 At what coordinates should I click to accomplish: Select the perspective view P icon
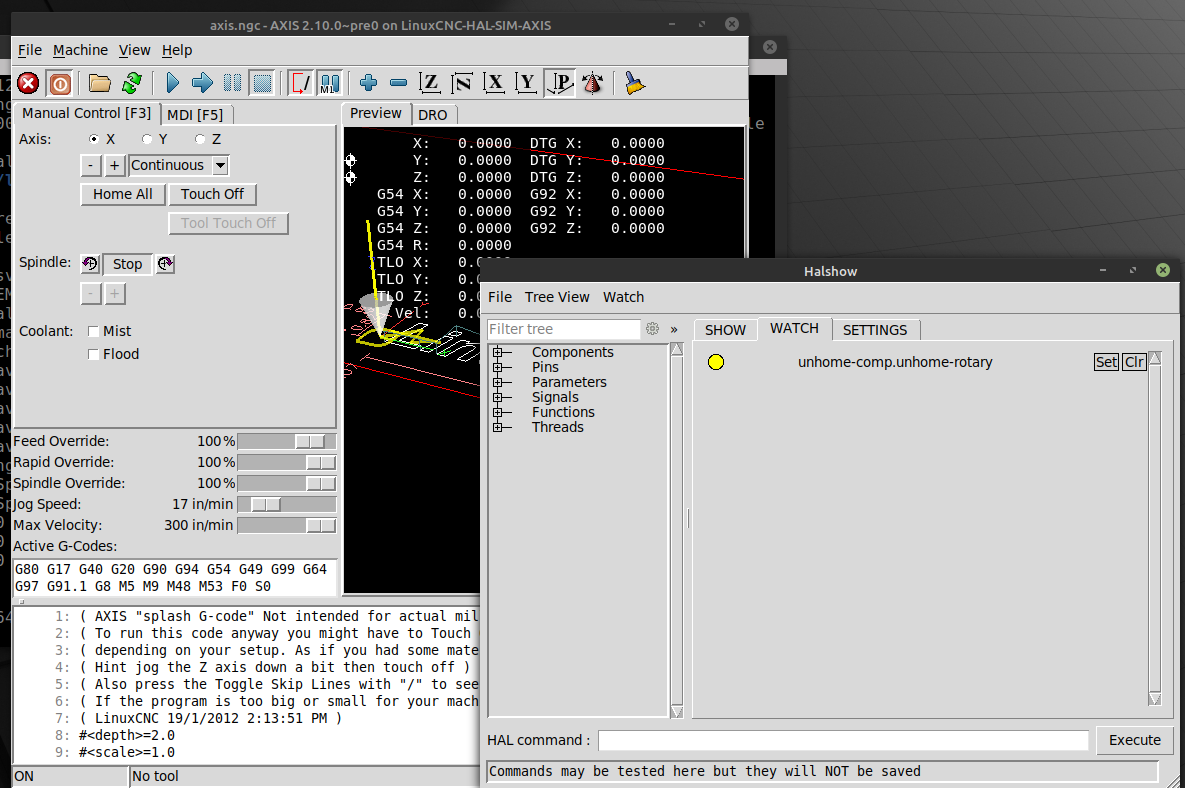[559, 83]
